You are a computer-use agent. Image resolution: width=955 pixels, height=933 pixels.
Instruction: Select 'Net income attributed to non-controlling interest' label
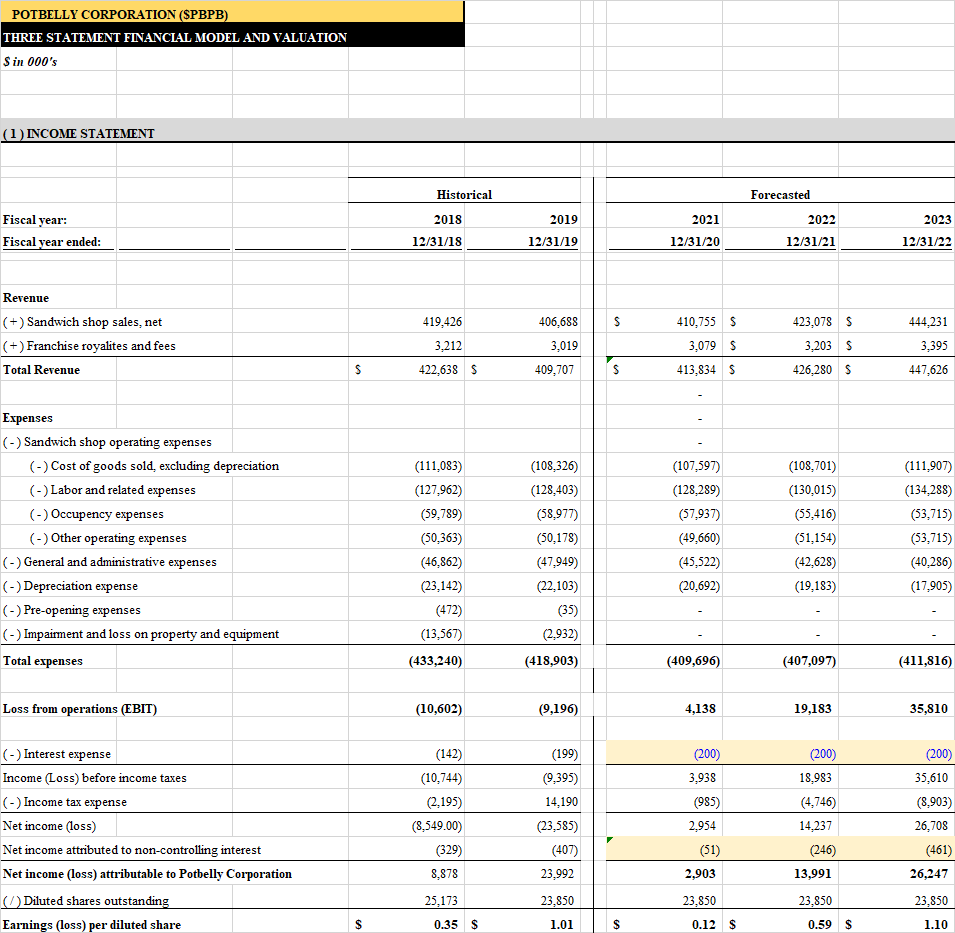132,850
